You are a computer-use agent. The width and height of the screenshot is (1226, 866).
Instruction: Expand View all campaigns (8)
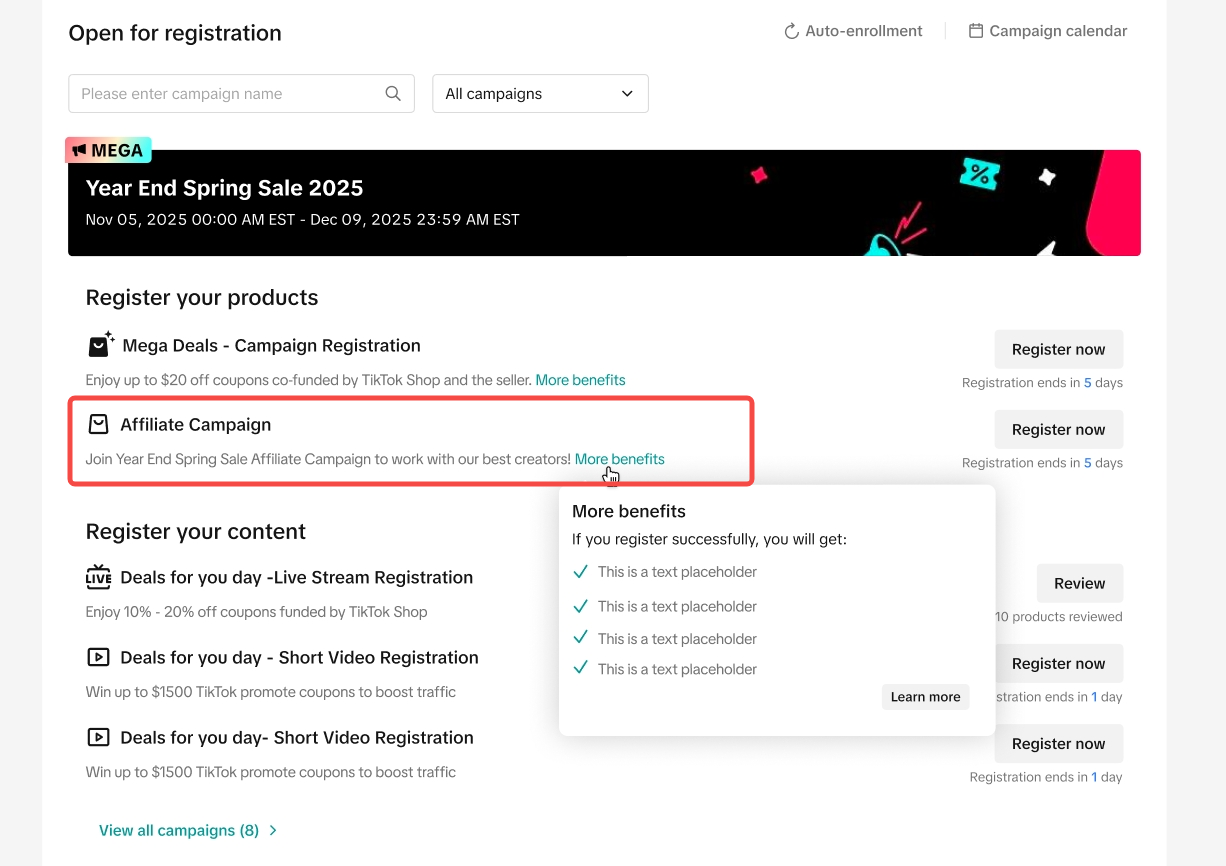coord(188,830)
